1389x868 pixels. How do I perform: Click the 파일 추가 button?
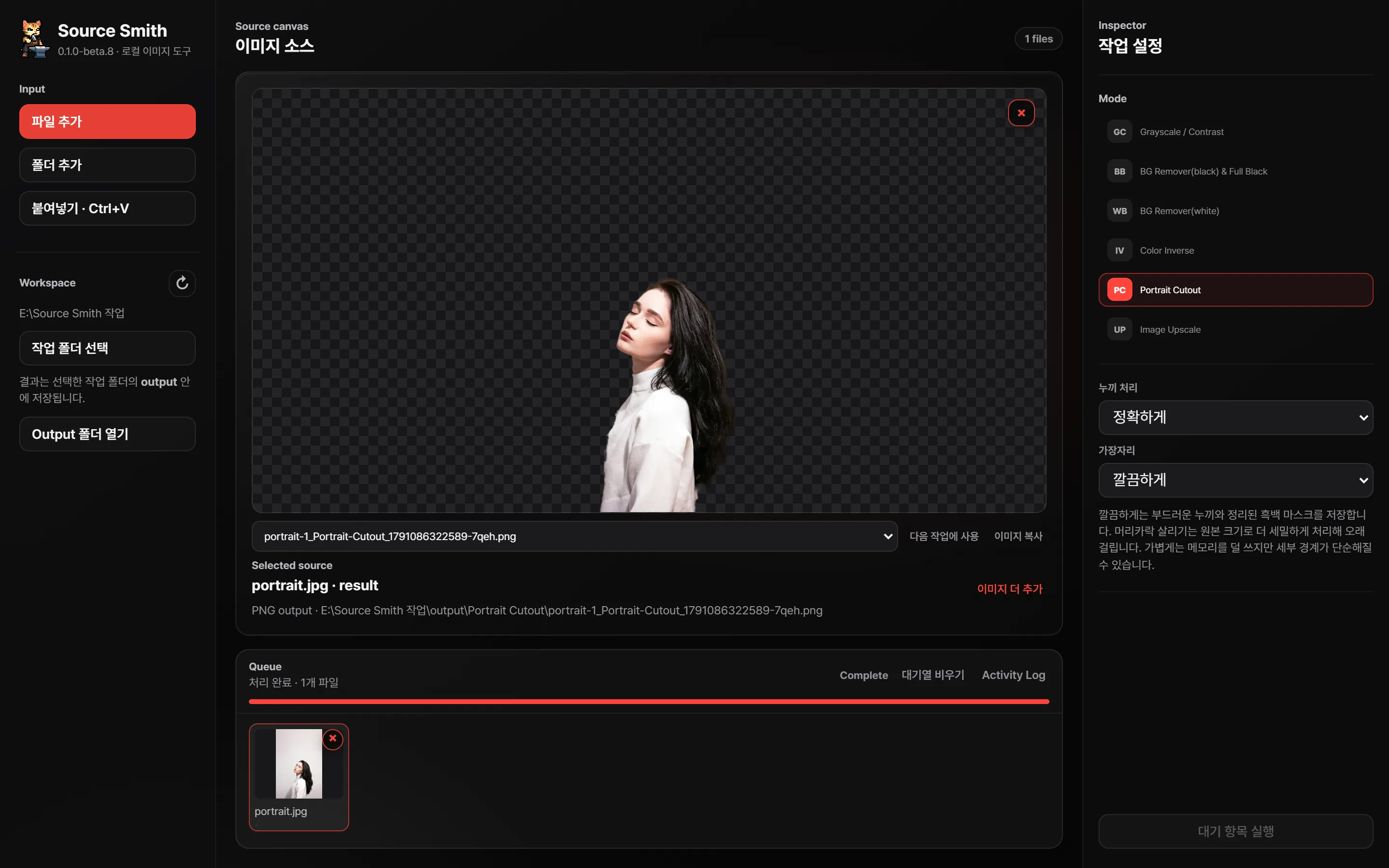pyautogui.click(x=108, y=122)
